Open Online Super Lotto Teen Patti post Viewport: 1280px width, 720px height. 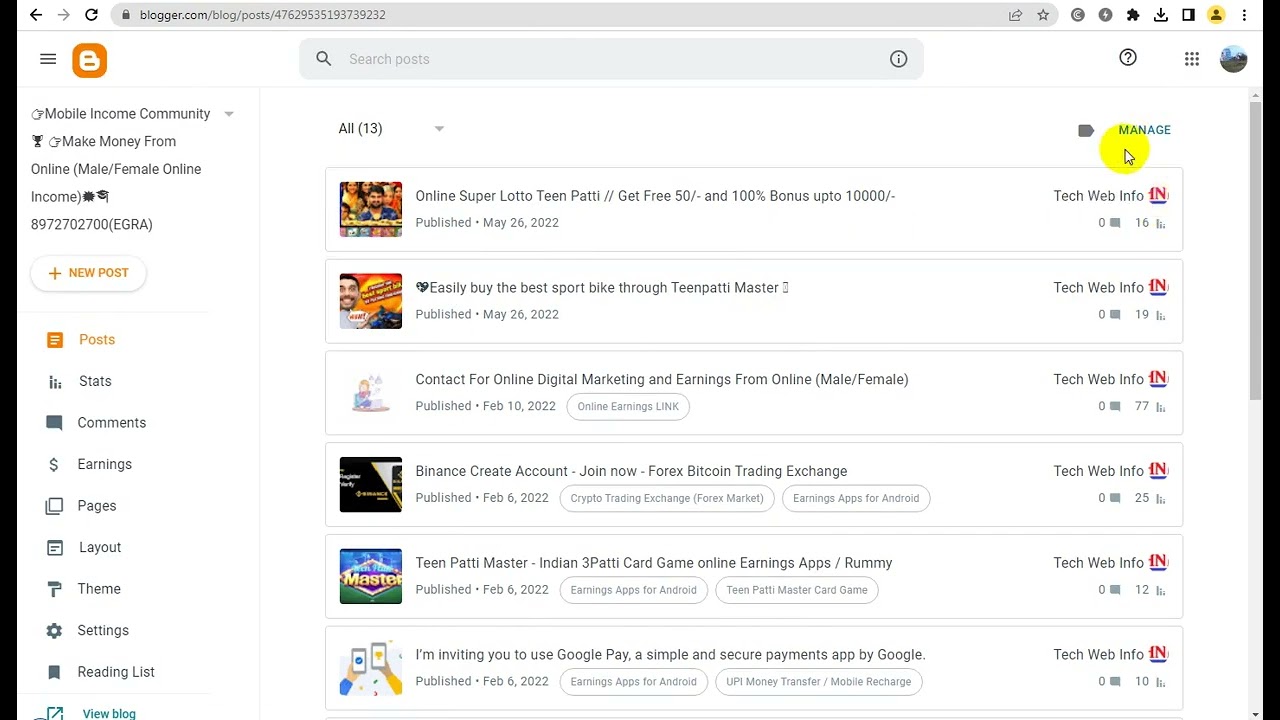tap(655, 196)
